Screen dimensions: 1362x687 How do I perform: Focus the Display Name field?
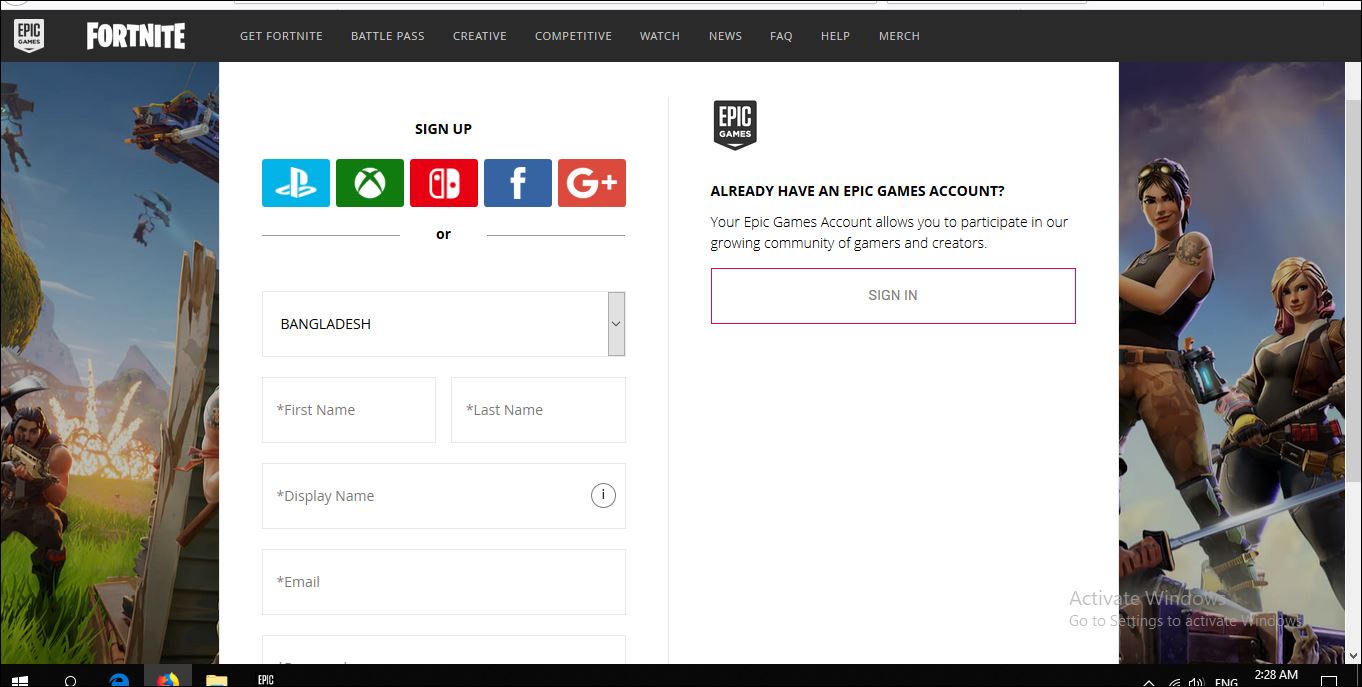point(443,496)
